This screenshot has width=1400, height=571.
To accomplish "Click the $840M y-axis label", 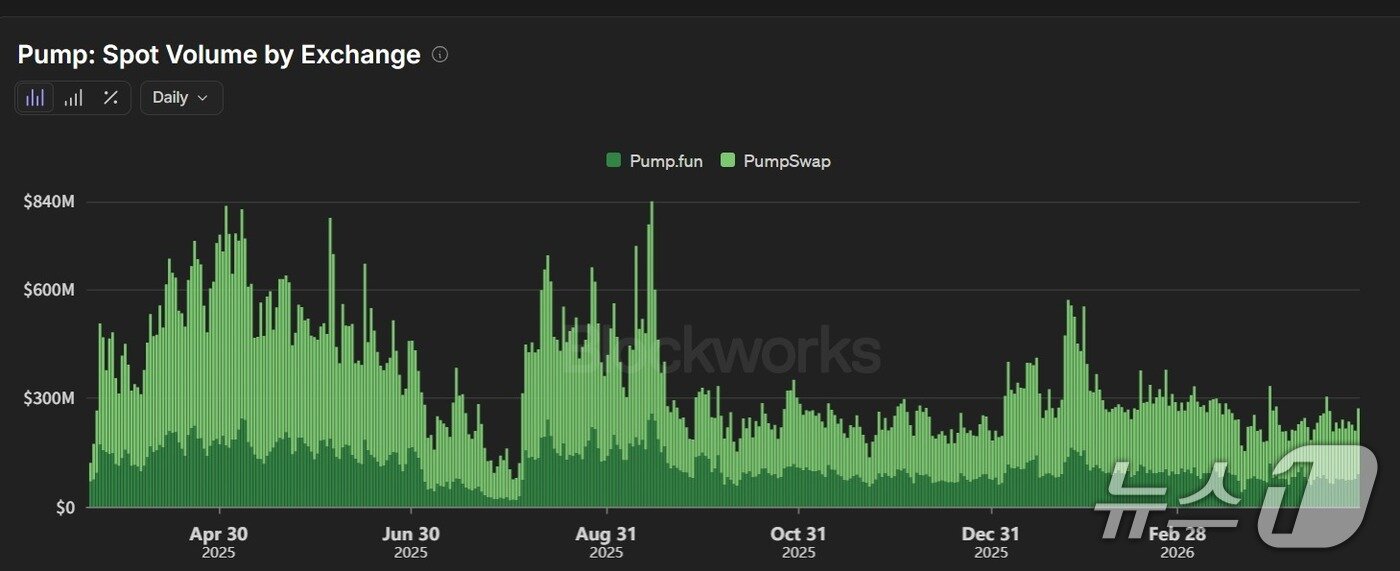I will (49, 202).
